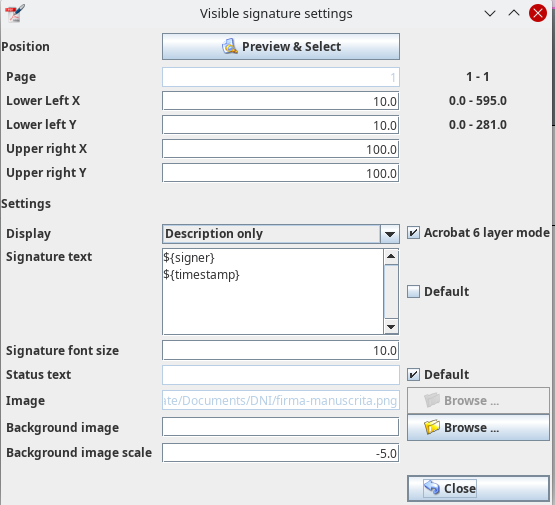This screenshot has width=555, height=505.
Task: Click the Lower Left X input field
Action: tap(281, 101)
